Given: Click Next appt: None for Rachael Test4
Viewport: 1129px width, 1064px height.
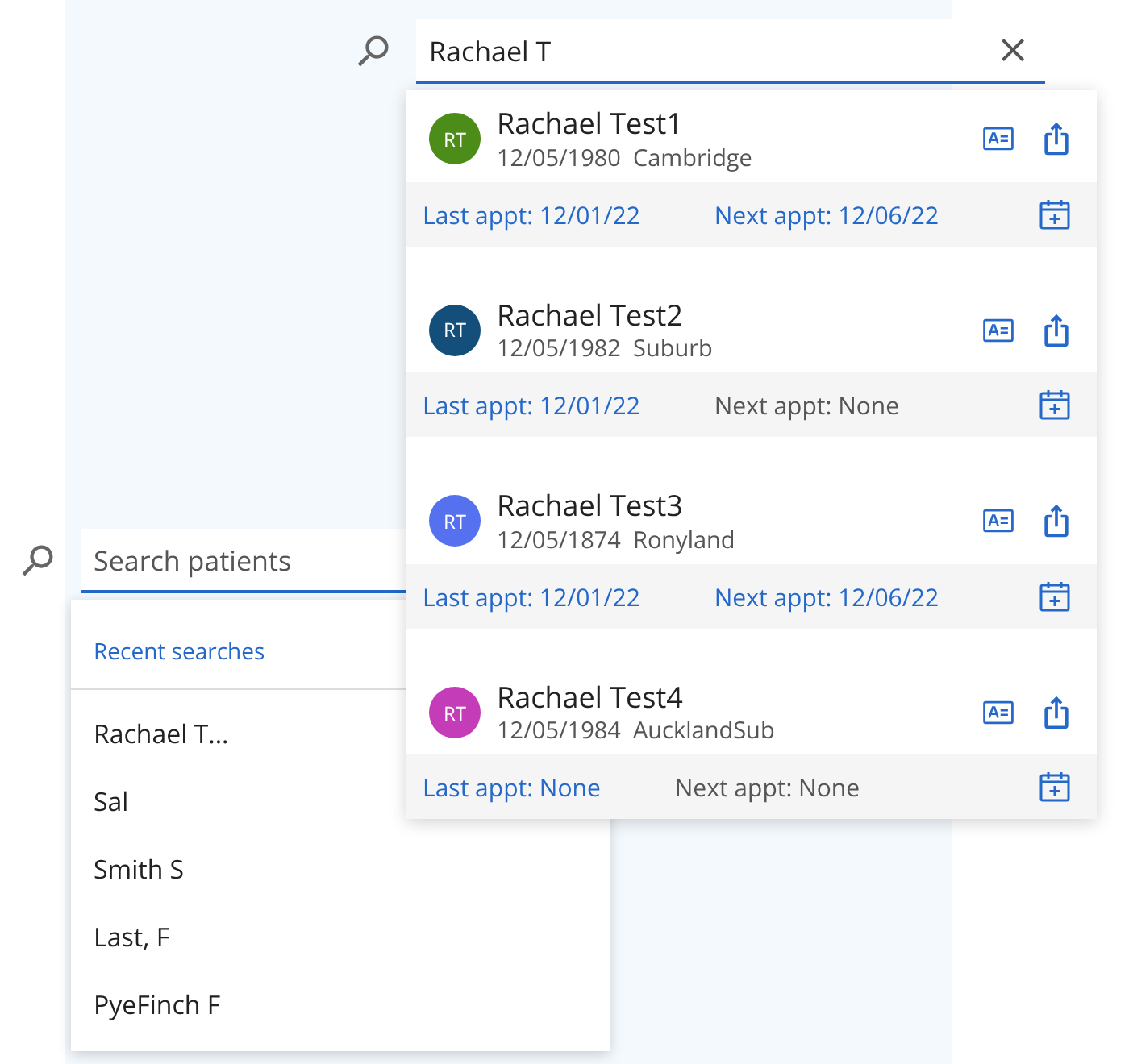Looking at the screenshot, I should pyautogui.click(x=767, y=788).
